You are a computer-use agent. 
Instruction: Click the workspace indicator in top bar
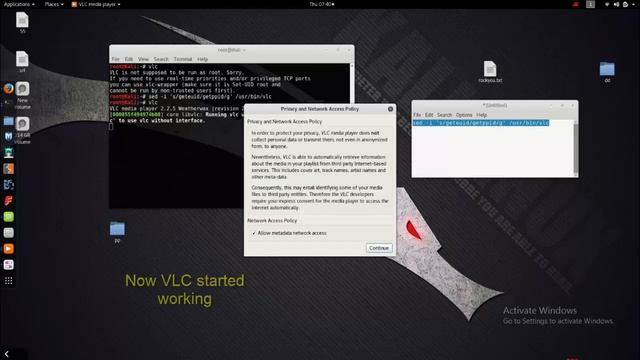pos(590,4)
